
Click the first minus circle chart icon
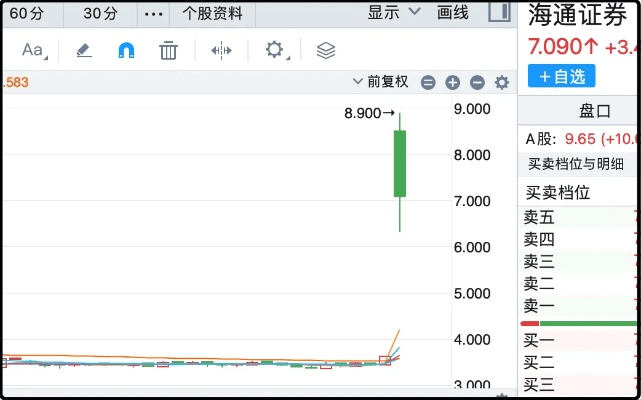(428, 83)
